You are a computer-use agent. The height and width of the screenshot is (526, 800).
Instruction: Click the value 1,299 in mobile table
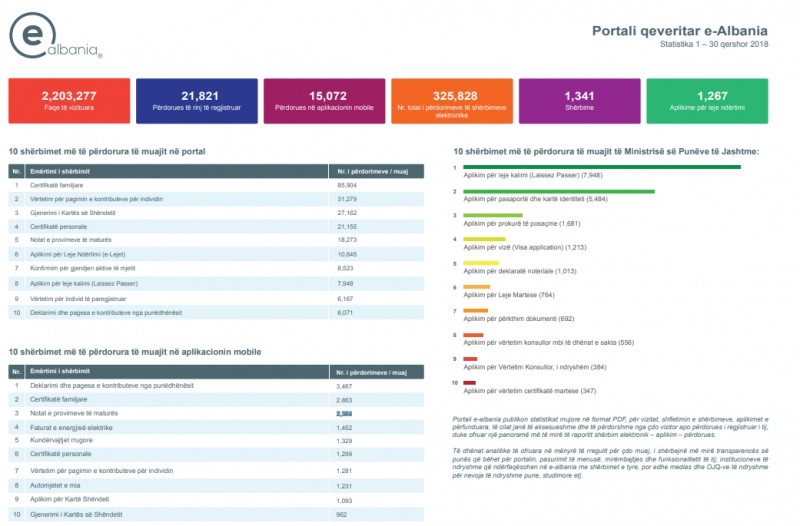pos(344,454)
